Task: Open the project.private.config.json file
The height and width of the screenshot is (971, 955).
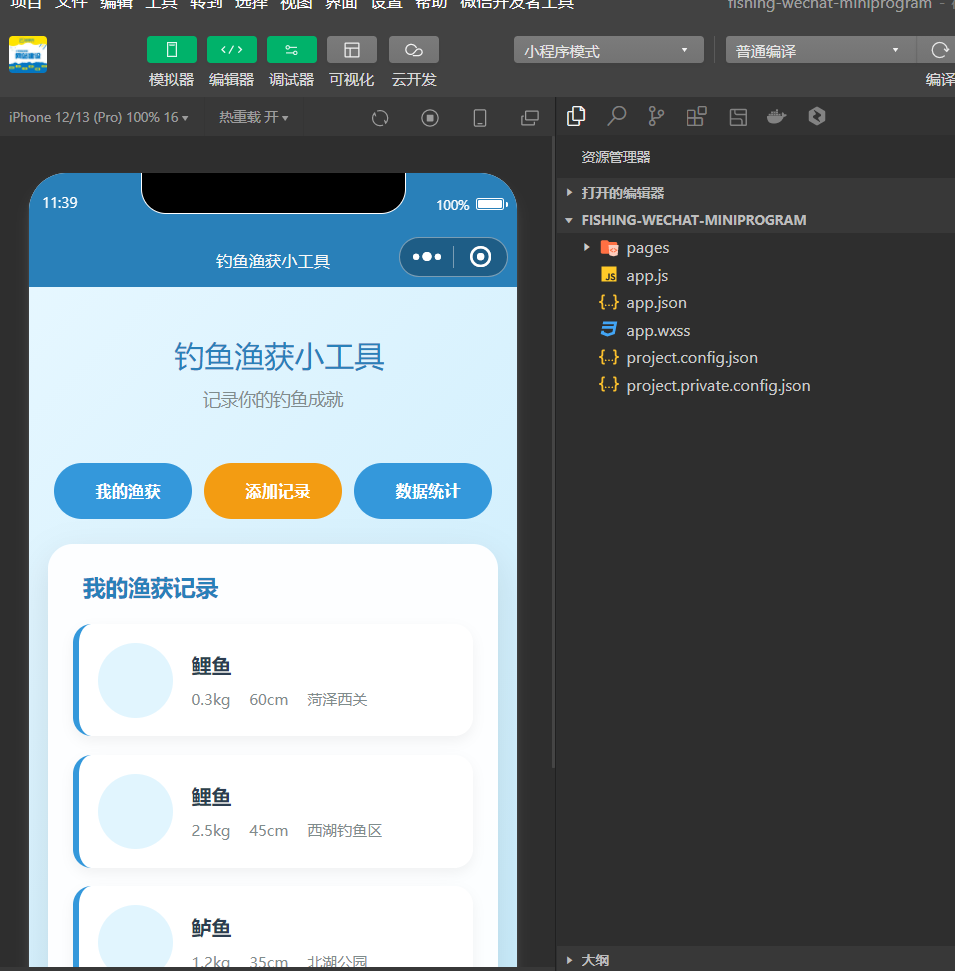Action: 756,386
